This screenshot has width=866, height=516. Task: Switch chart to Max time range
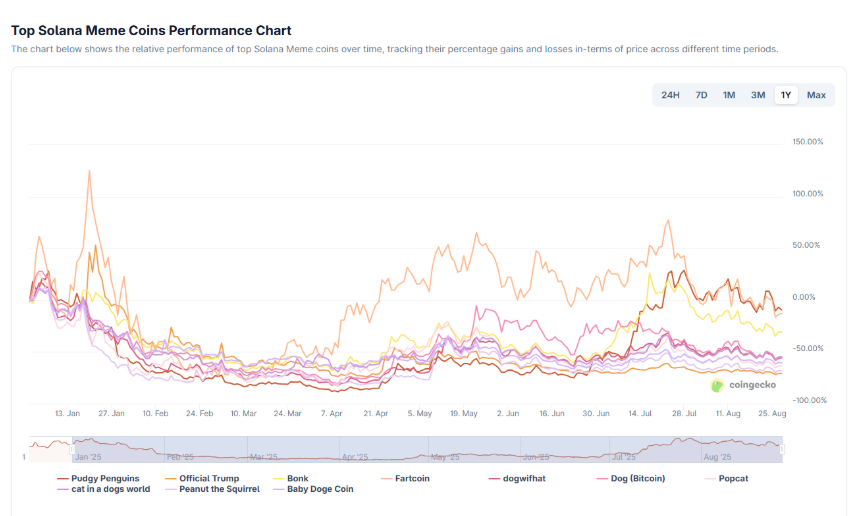tap(816, 95)
